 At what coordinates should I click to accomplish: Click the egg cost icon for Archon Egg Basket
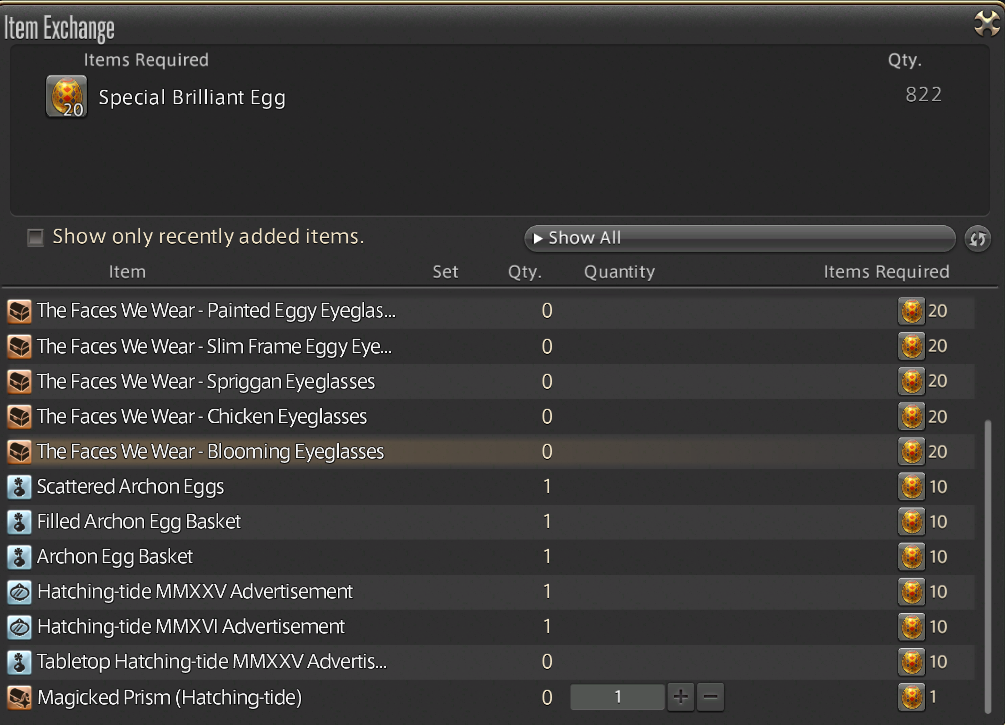coord(911,557)
